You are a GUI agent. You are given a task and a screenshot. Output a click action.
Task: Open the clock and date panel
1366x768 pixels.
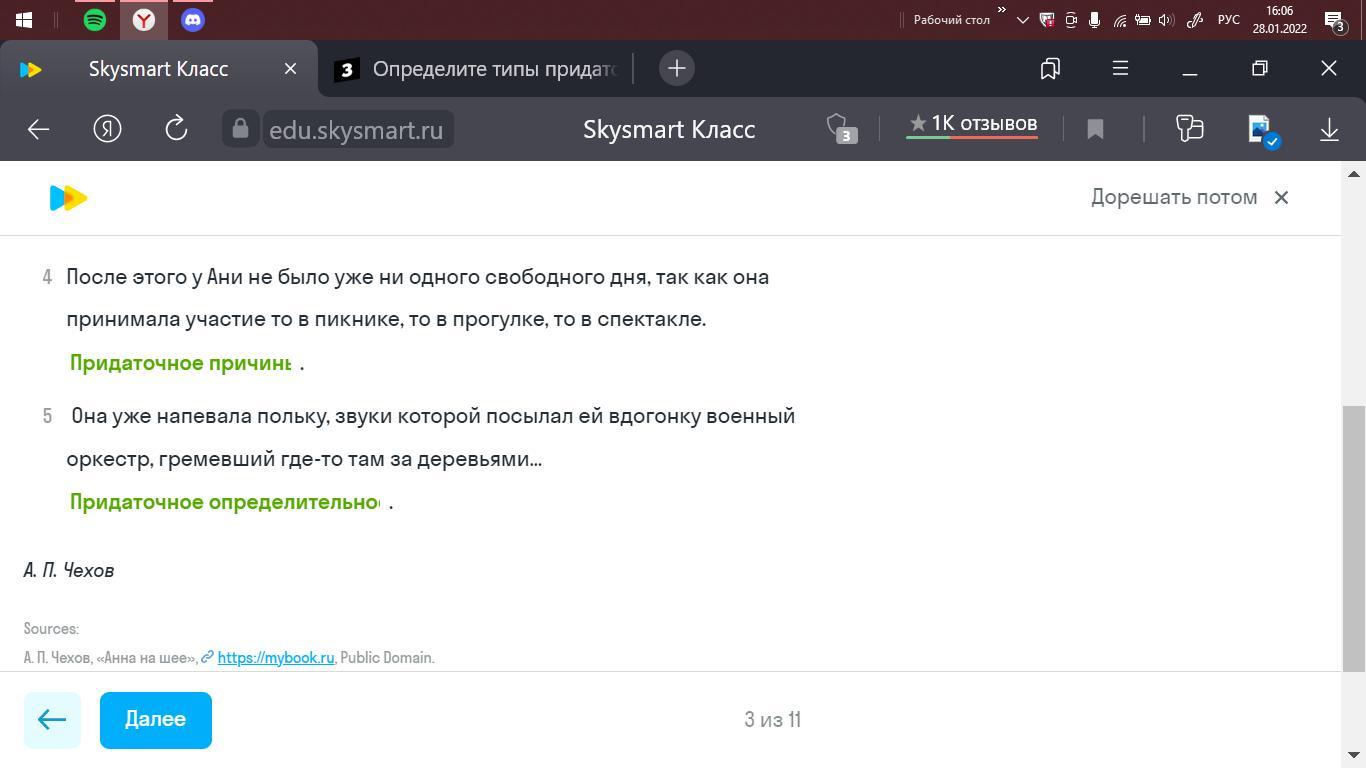pos(1279,20)
